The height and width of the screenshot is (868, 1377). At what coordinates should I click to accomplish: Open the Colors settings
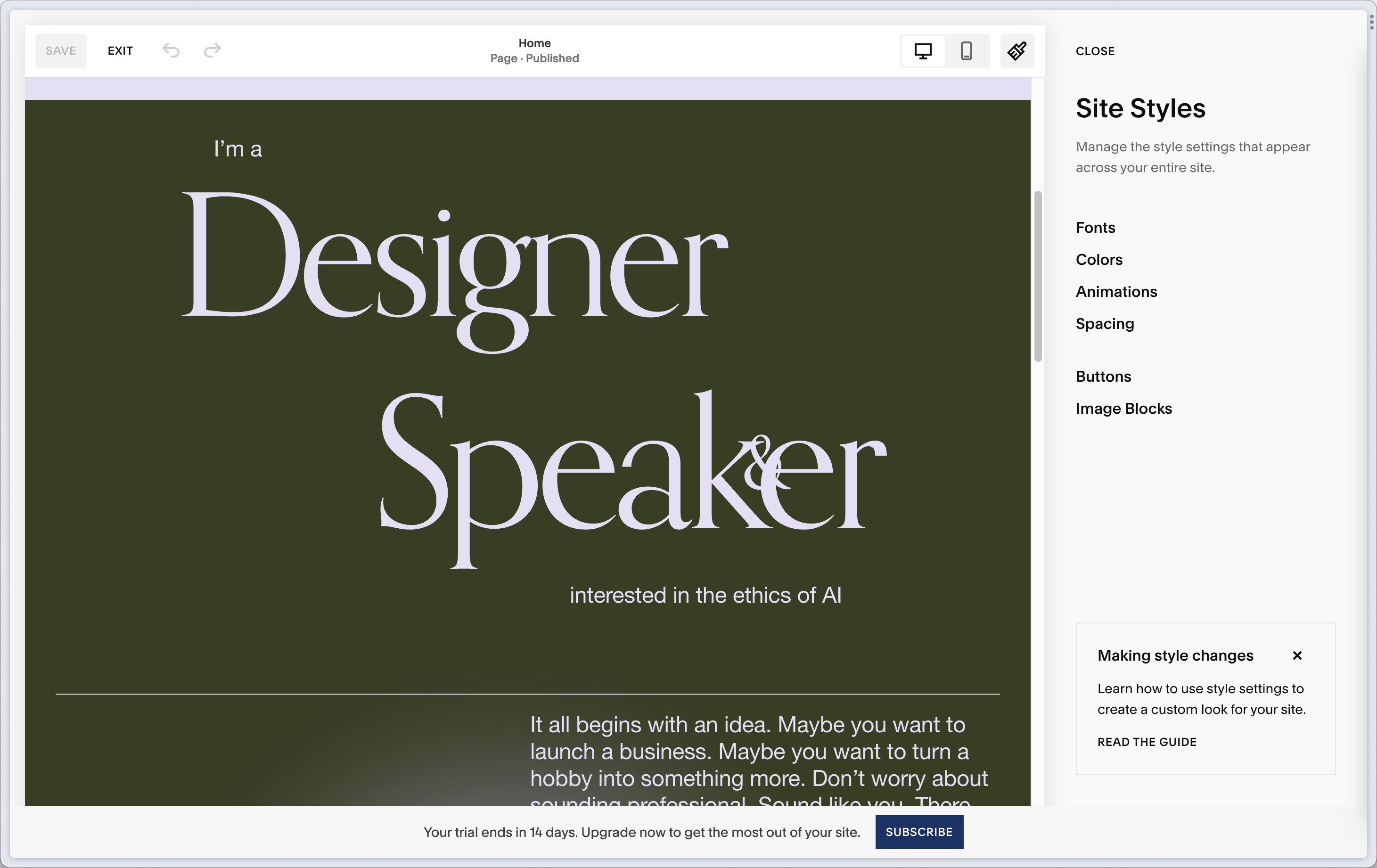tap(1098, 260)
